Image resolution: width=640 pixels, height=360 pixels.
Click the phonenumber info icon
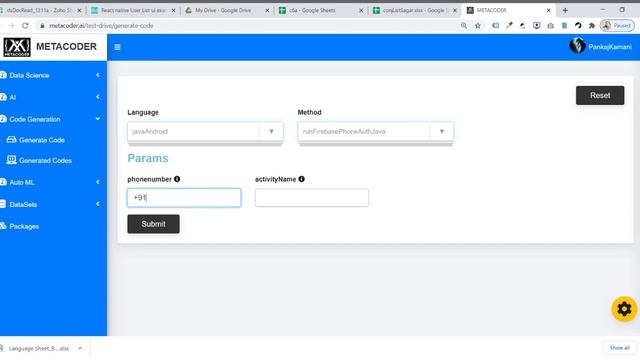[x=177, y=179]
